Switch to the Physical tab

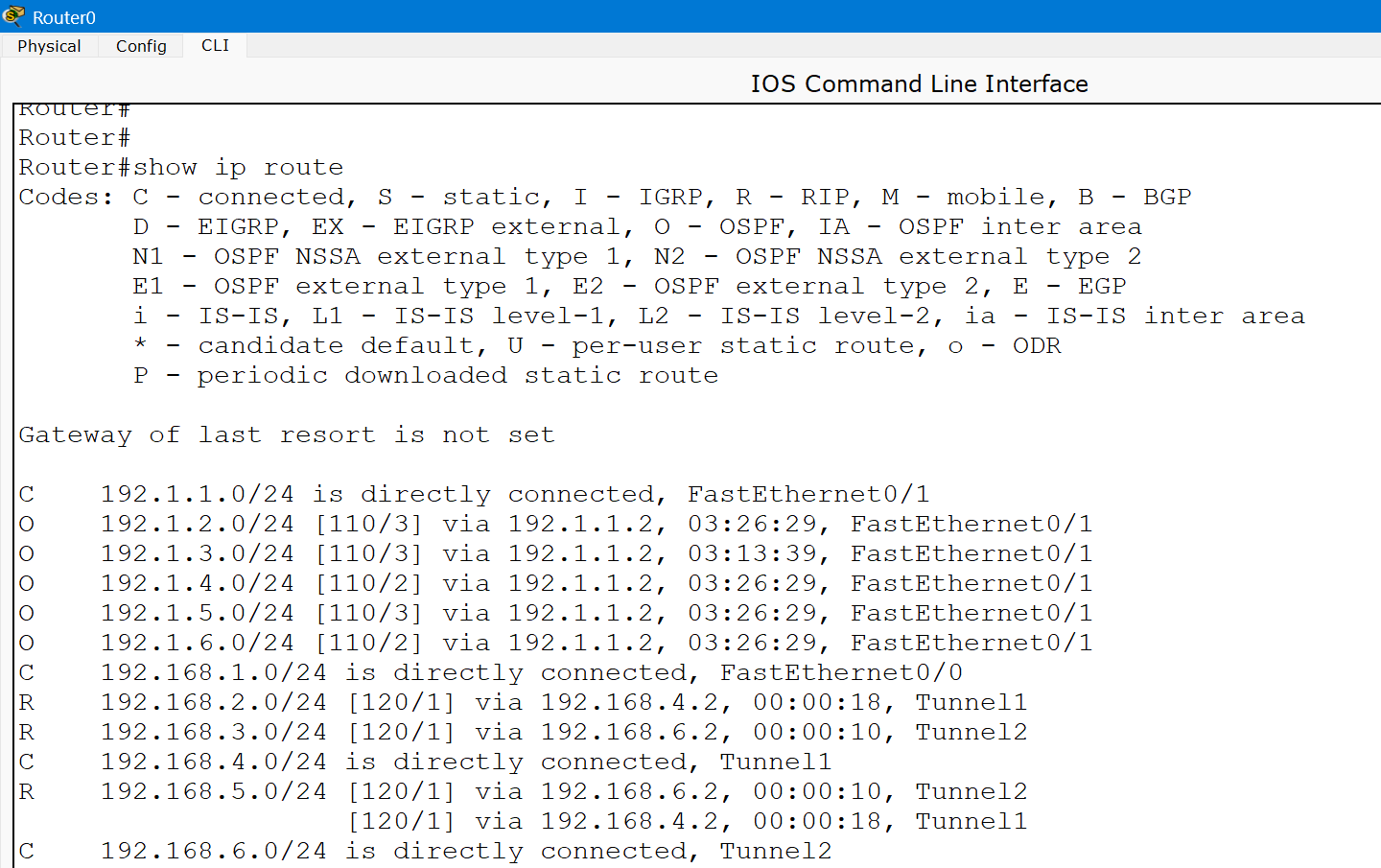click(49, 46)
